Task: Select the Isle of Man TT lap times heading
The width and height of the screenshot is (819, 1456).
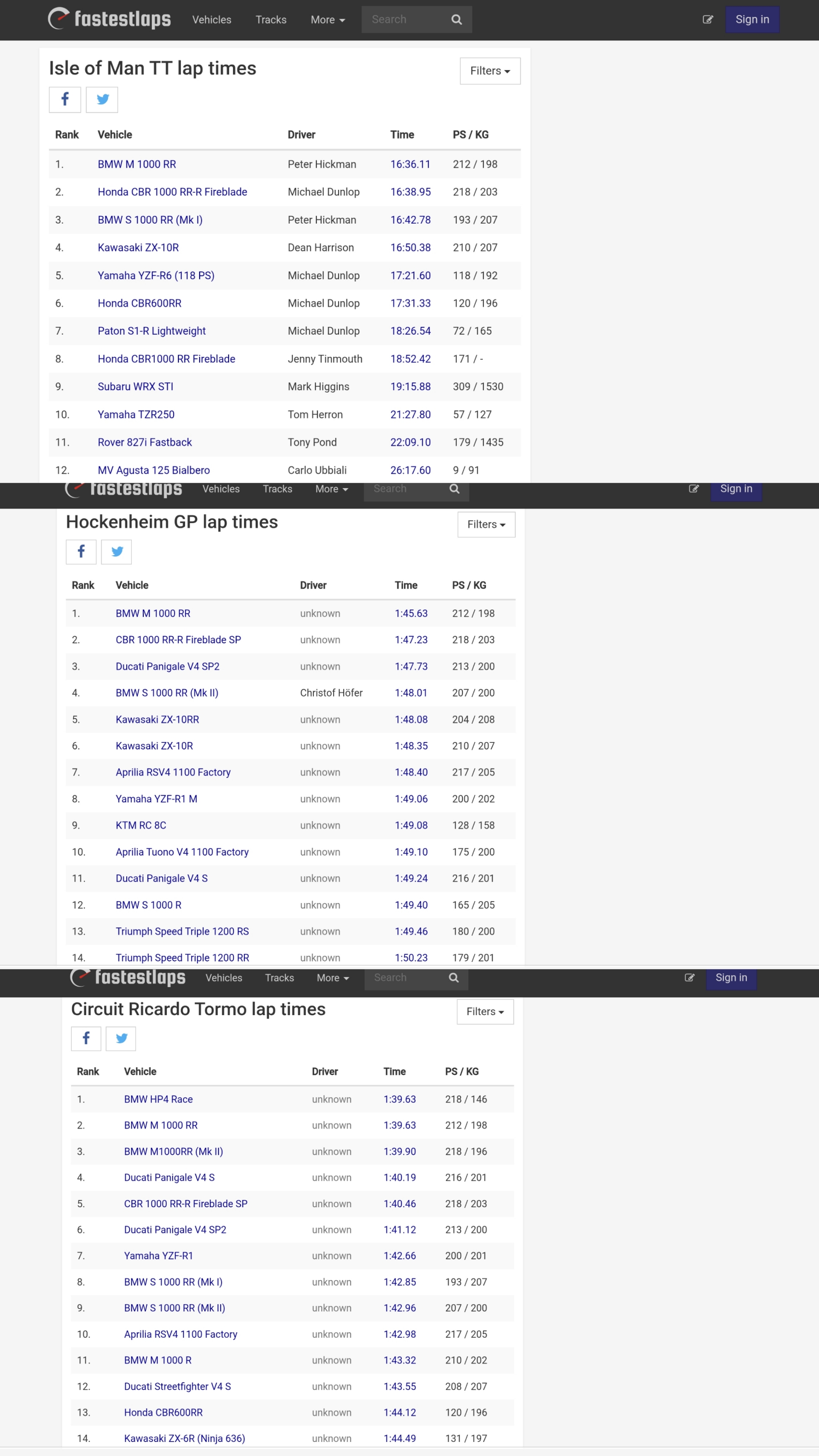Action: click(153, 68)
